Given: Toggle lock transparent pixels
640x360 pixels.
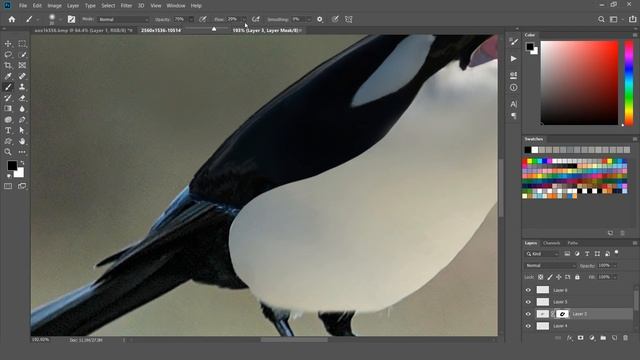Looking at the screenshot, I should click(540, 277).
